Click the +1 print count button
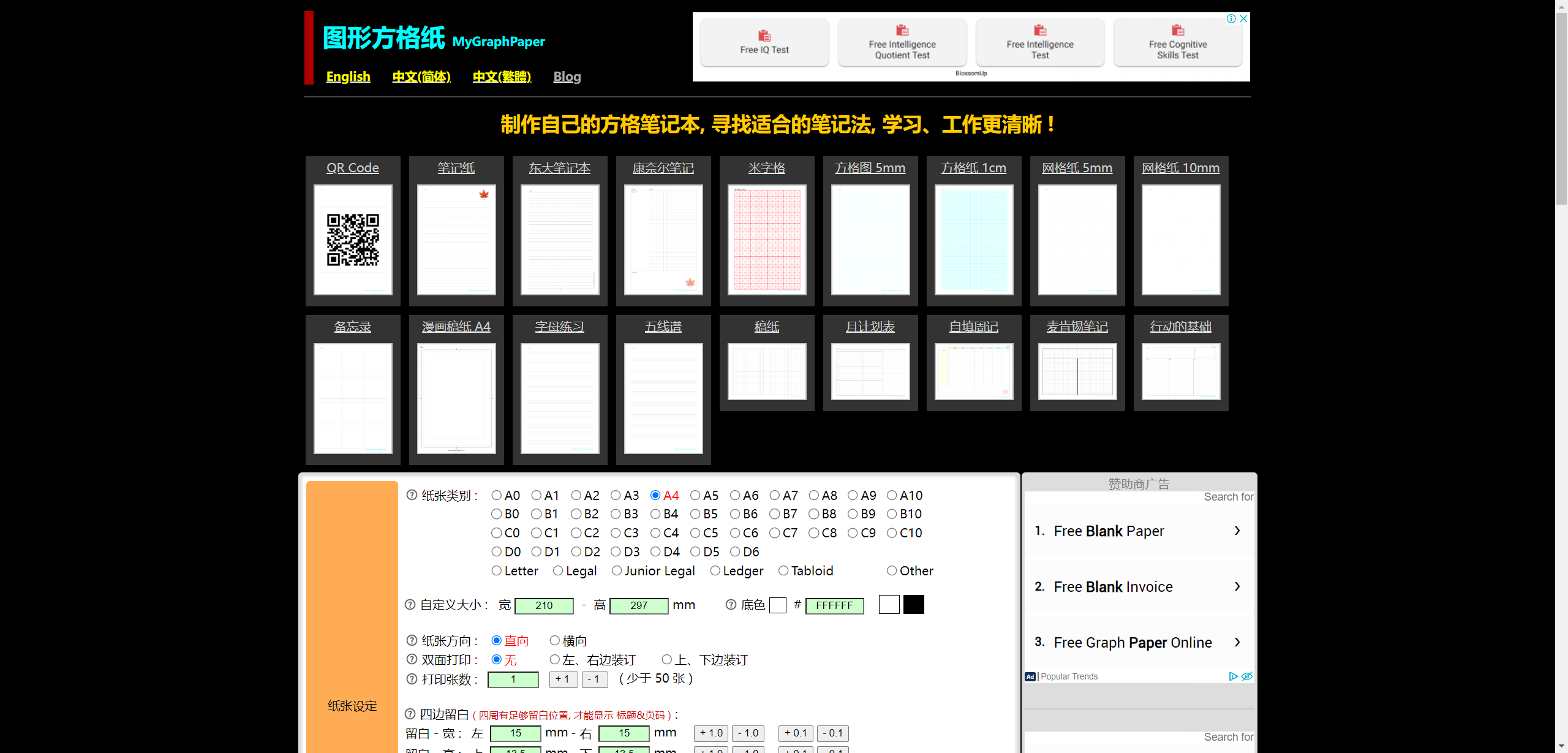This screenshot has width=1568, height=753. click(563, 679)
